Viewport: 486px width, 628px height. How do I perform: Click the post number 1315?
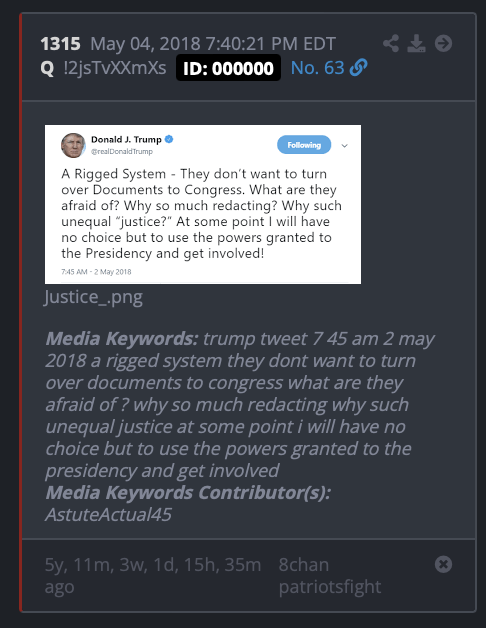click(x=60, y=44)
